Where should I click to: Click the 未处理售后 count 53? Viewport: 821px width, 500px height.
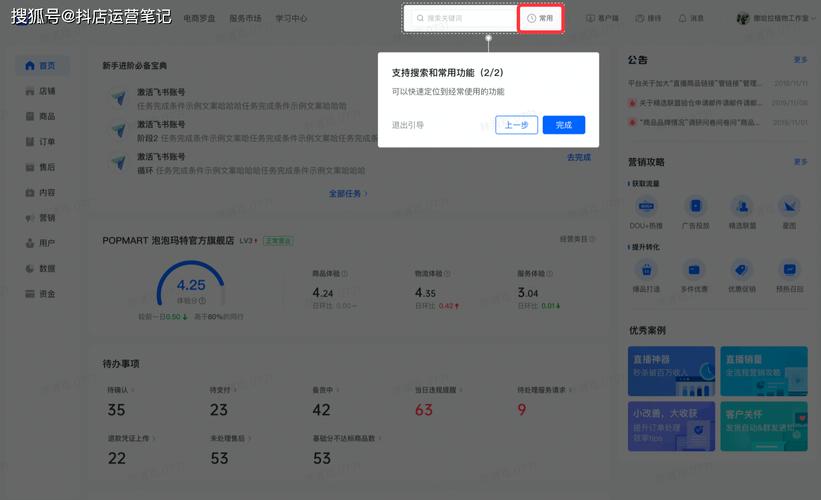click(219, 458)
